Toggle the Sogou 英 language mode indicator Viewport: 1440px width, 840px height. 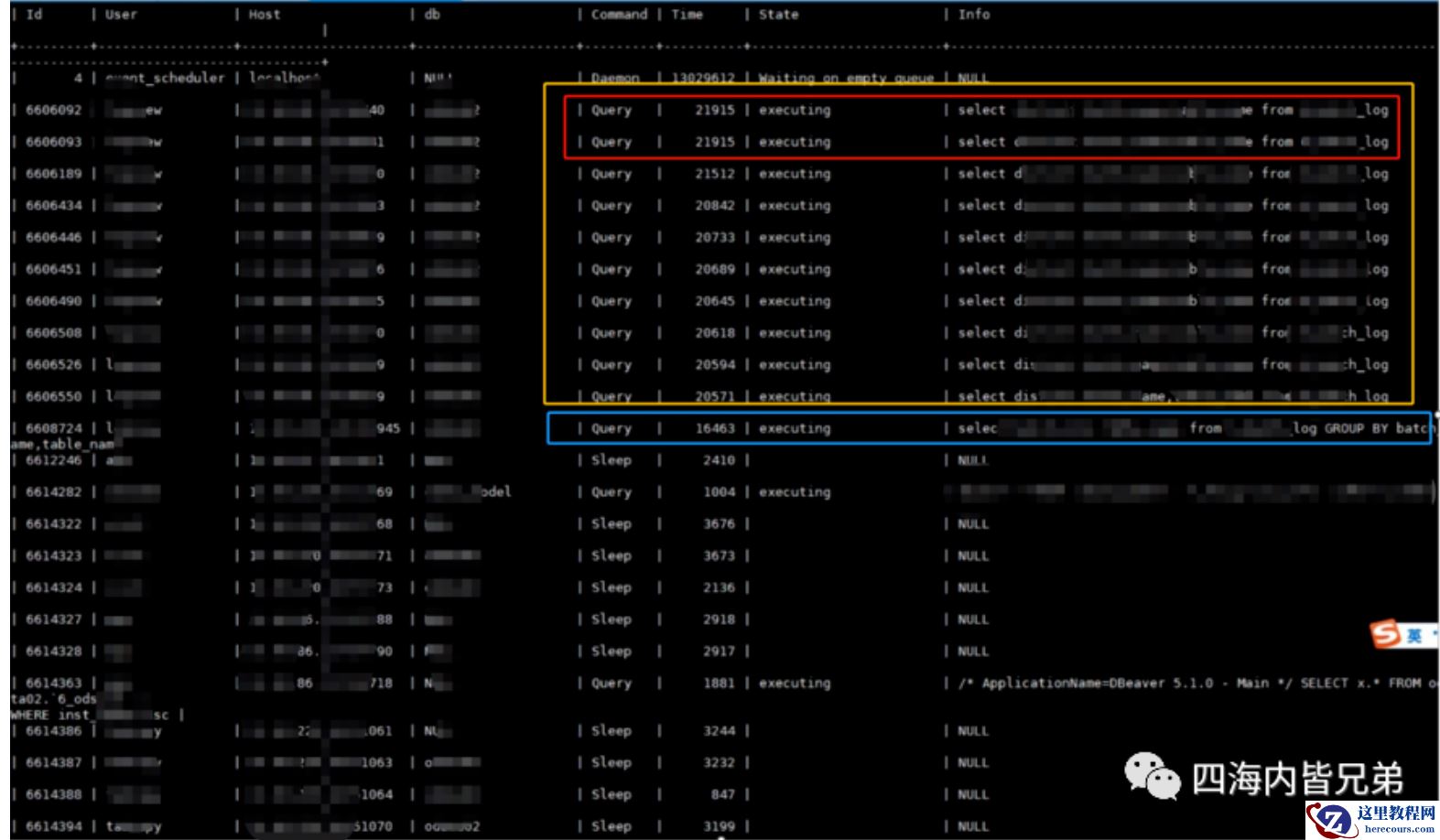[x=1414, y=635]
